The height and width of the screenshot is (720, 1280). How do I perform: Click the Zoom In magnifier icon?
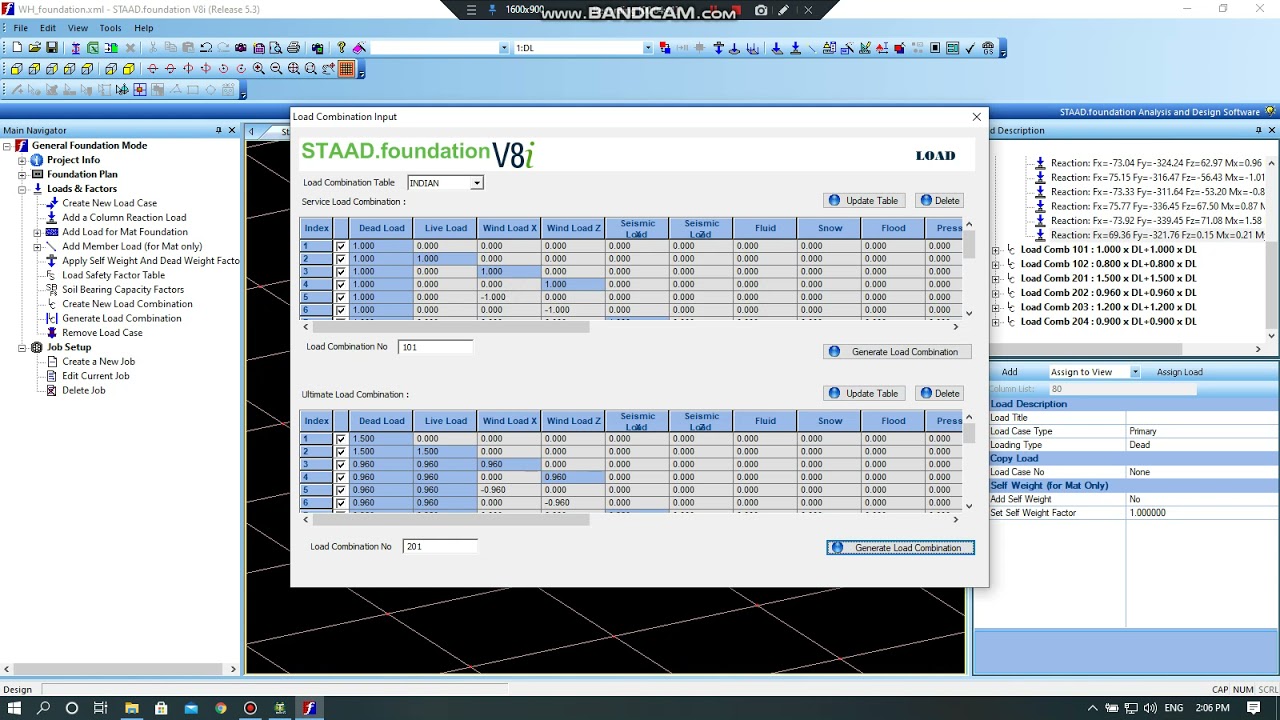click(x=259, y=69)
